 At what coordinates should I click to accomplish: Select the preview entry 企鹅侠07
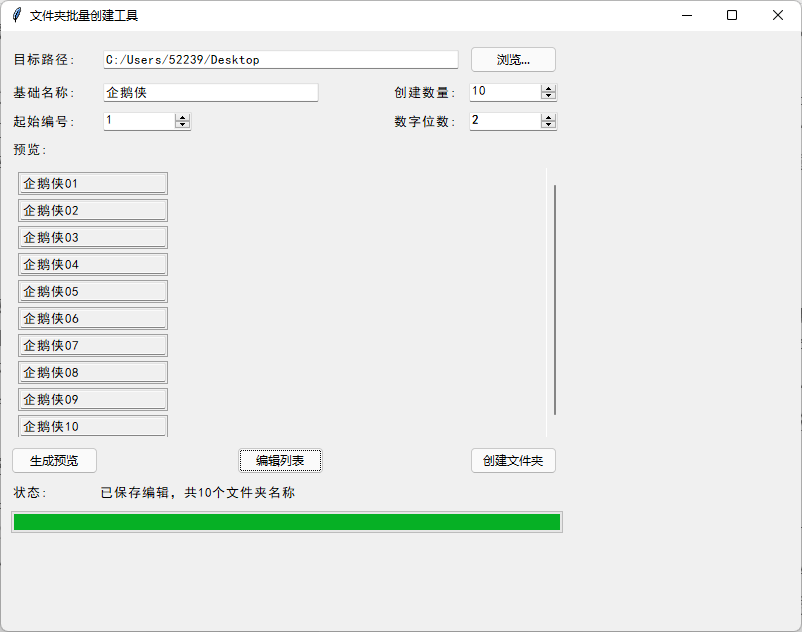93,346
